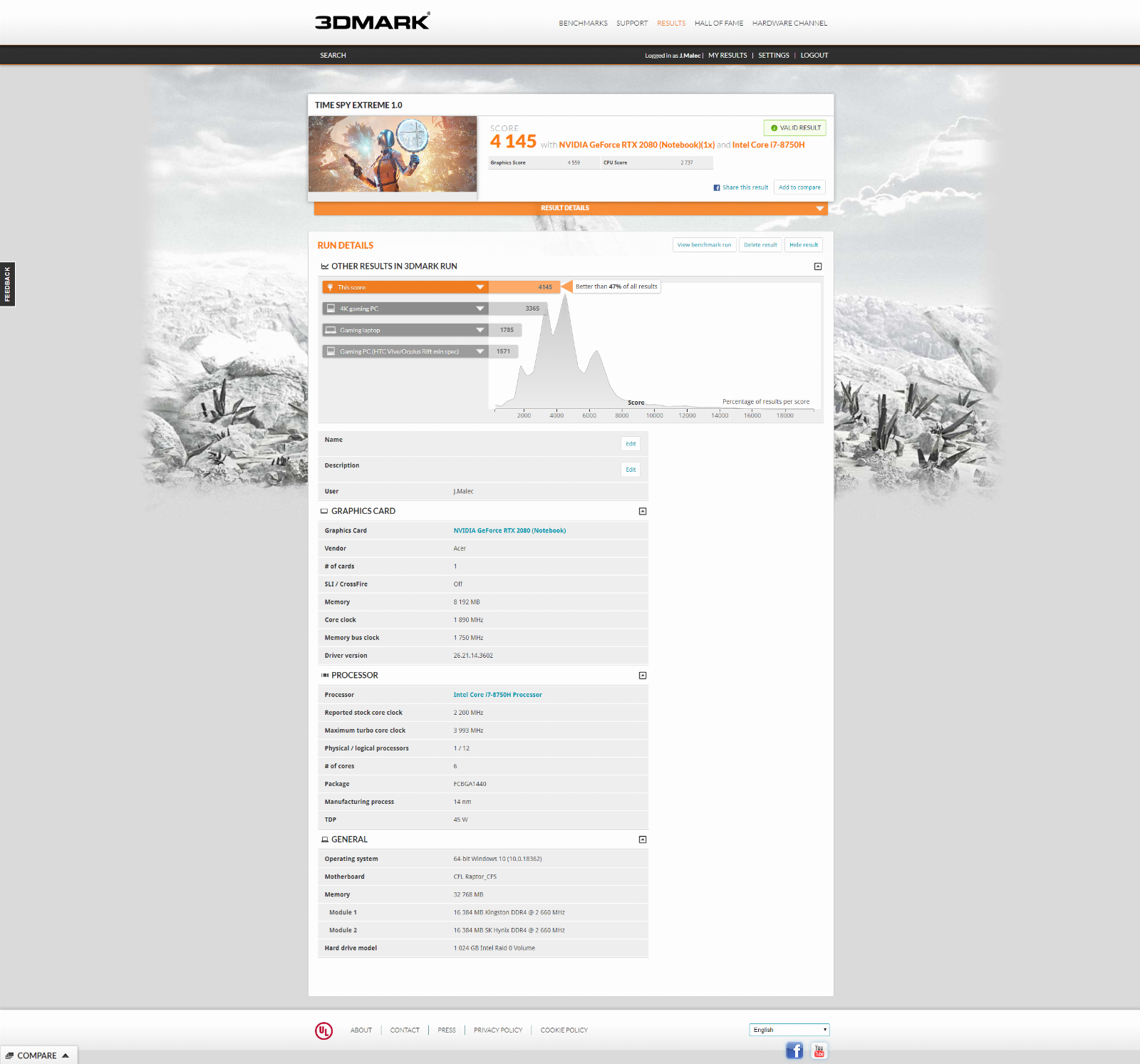The width and height of the screenshot is (1140, 1064).
Task: Expand the Result Details orange bar
Action: 570,208
